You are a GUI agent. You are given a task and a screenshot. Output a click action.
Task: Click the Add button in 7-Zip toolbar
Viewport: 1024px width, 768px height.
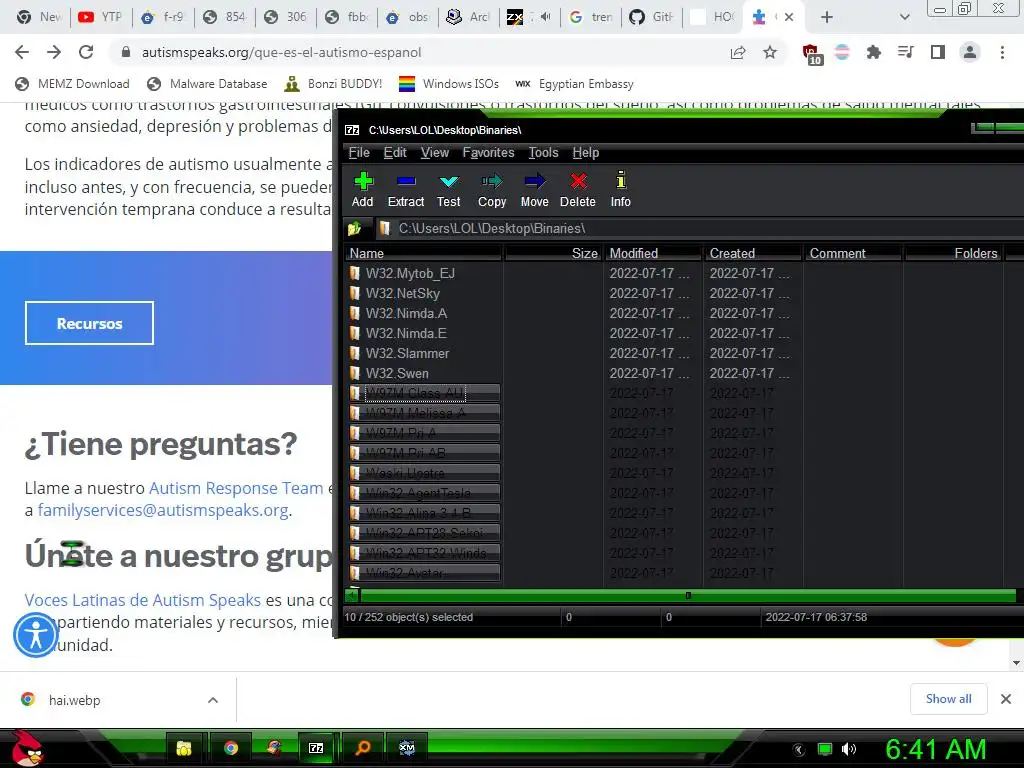point(362,189)
